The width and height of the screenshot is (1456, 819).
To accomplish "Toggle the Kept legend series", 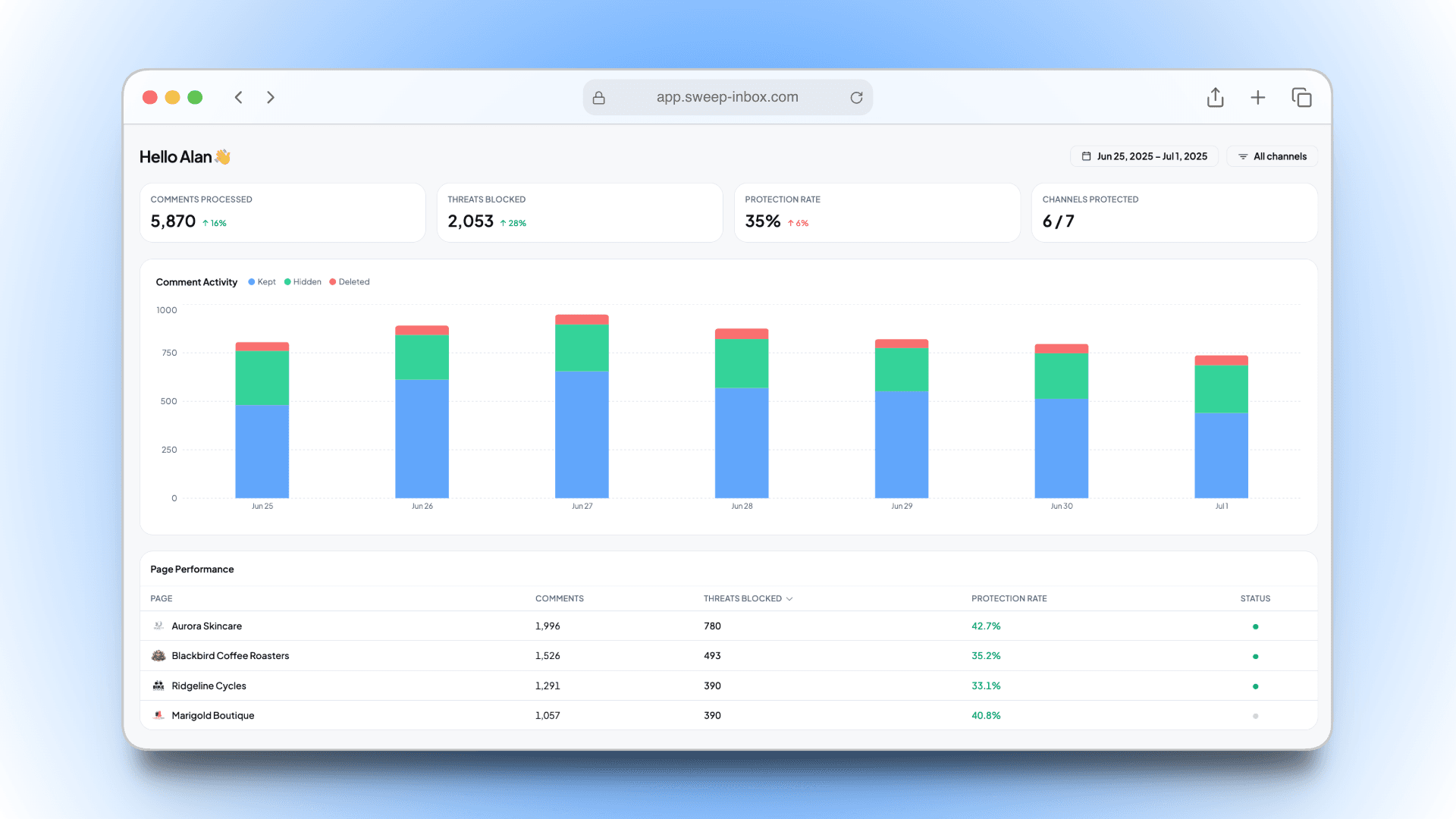I will (x=262, y=282).
